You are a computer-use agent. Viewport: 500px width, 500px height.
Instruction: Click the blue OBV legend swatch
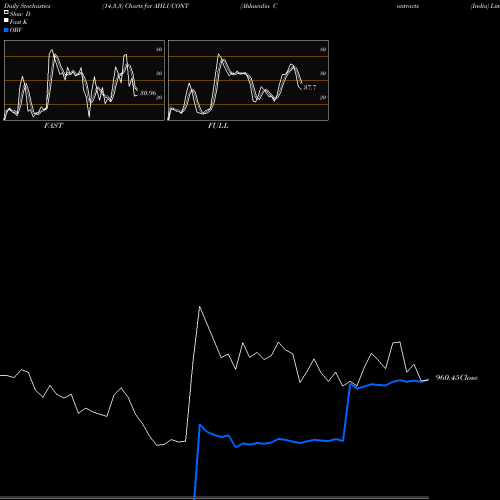click(6, 30)
